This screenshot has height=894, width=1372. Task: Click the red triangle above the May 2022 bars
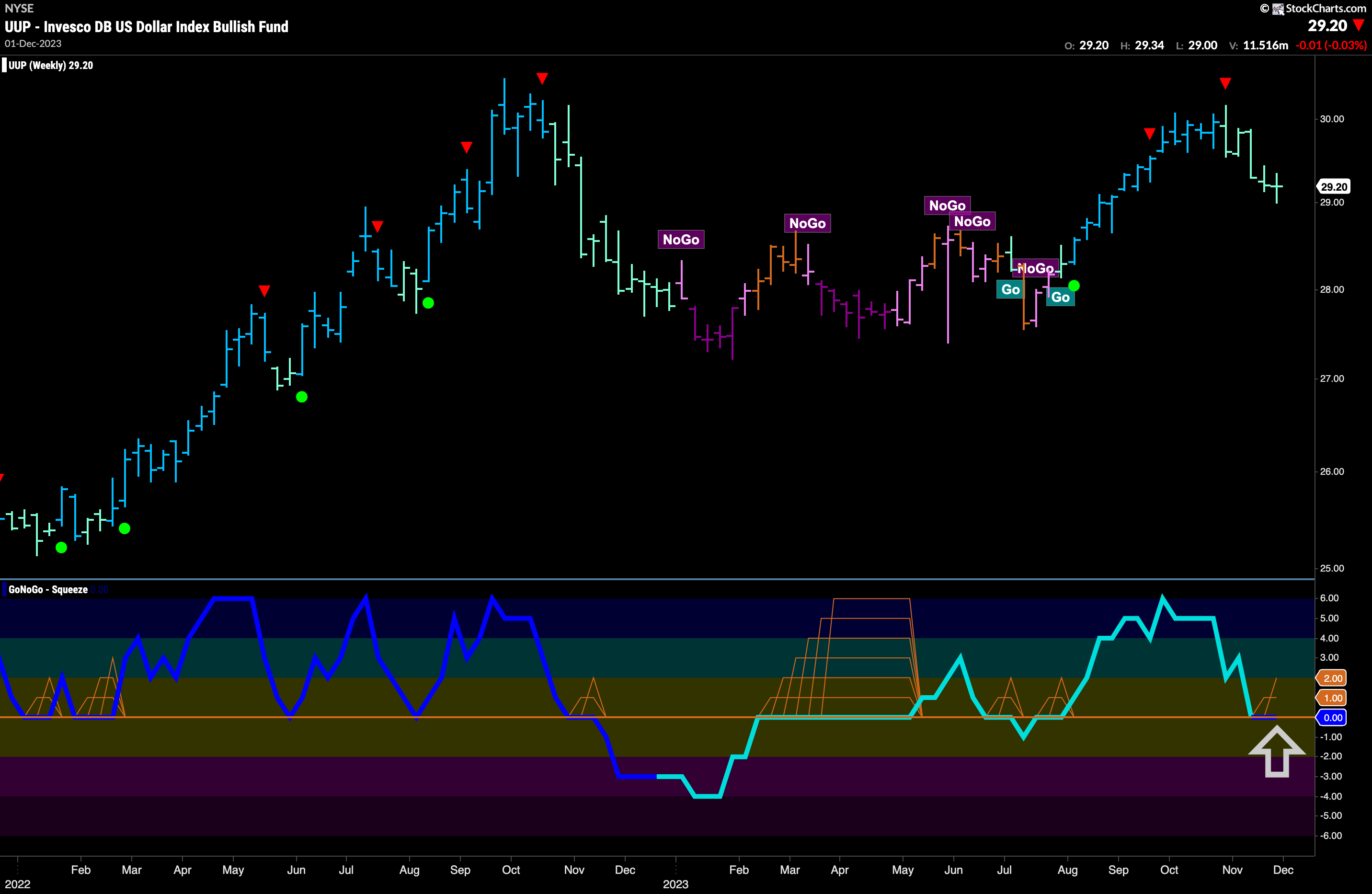(264, 291)
